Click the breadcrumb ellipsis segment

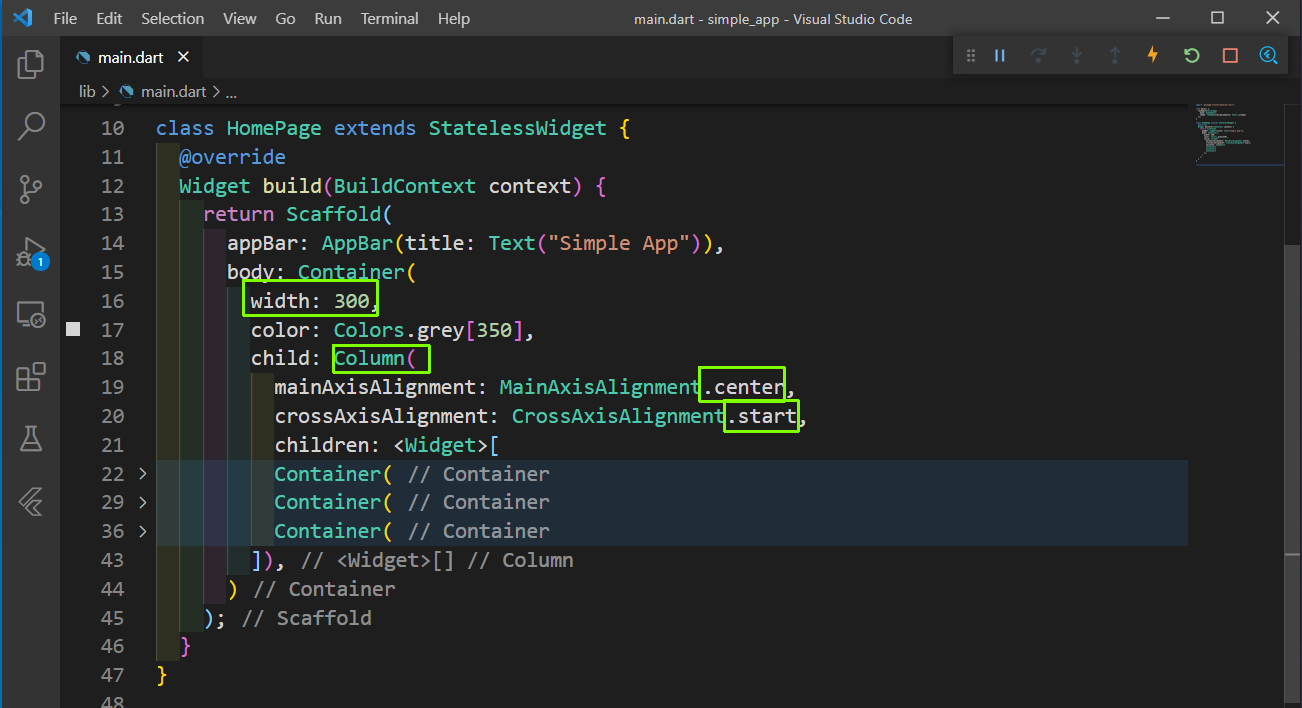pyautogui.click(x=231, y=92)
